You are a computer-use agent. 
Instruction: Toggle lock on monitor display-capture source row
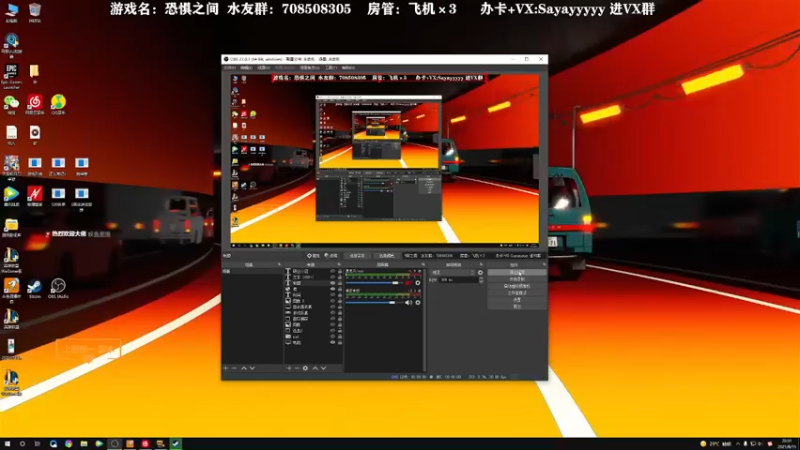pos(340,342)
